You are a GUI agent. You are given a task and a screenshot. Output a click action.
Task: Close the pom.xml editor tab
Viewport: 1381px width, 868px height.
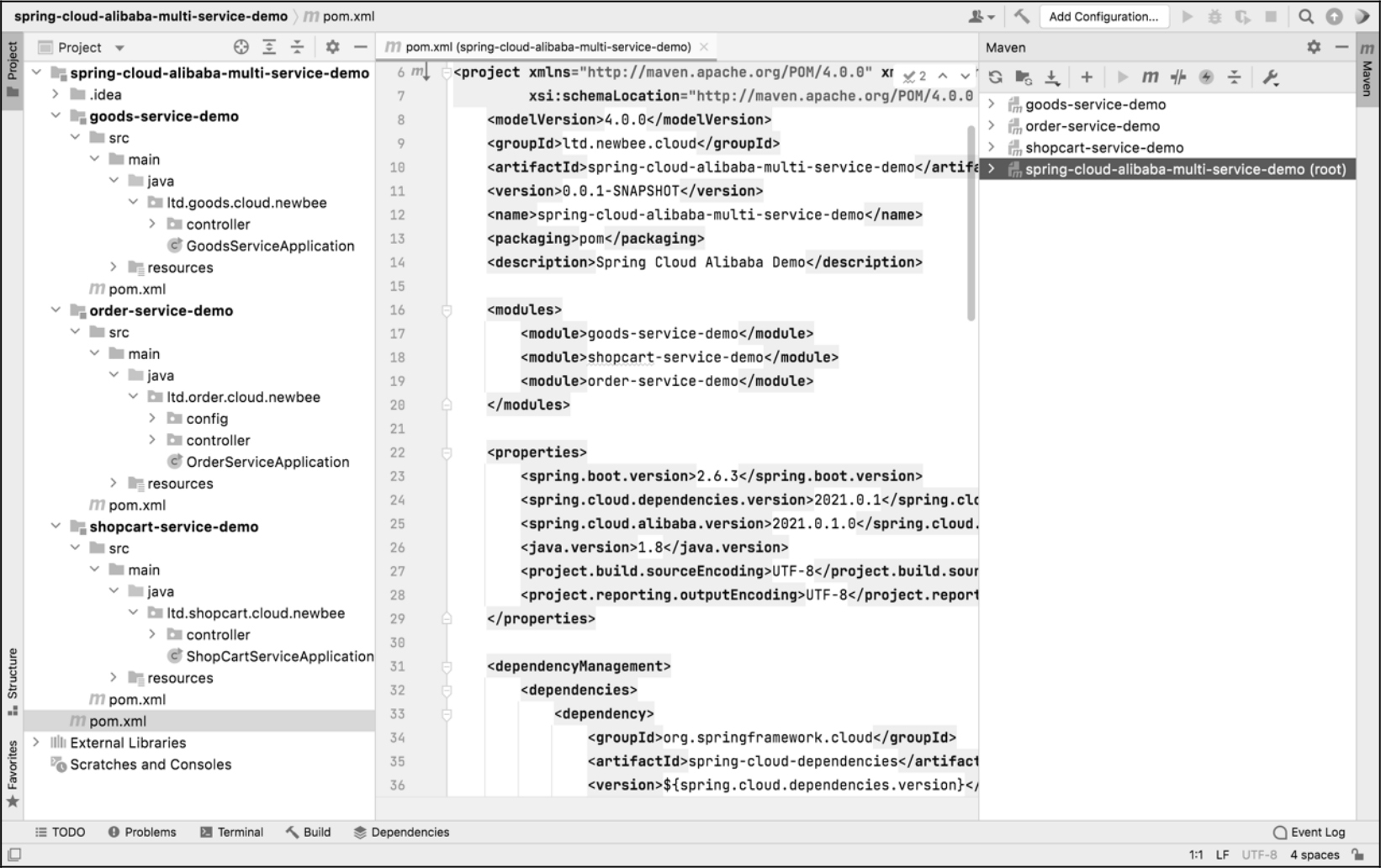coord(704,47)
